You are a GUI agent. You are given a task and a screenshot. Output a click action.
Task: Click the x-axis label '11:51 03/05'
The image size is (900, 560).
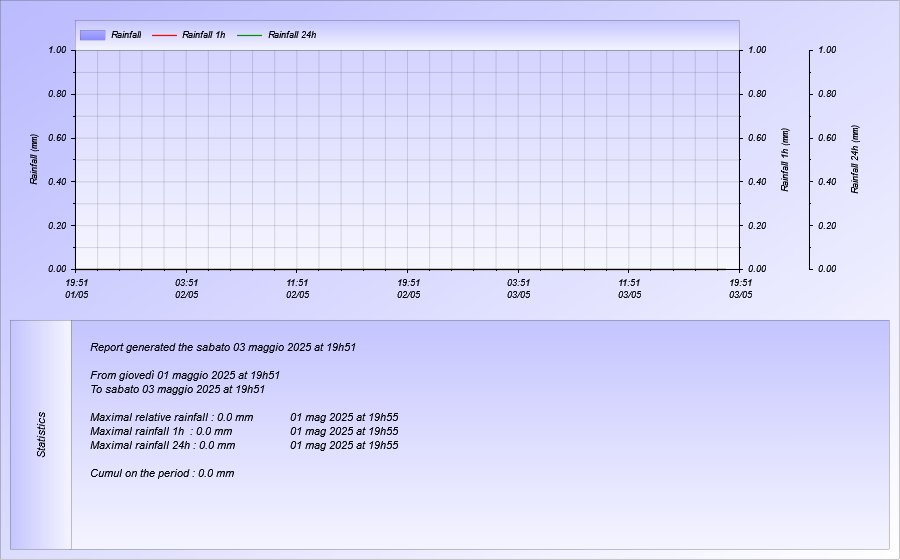tap(629, 289)
